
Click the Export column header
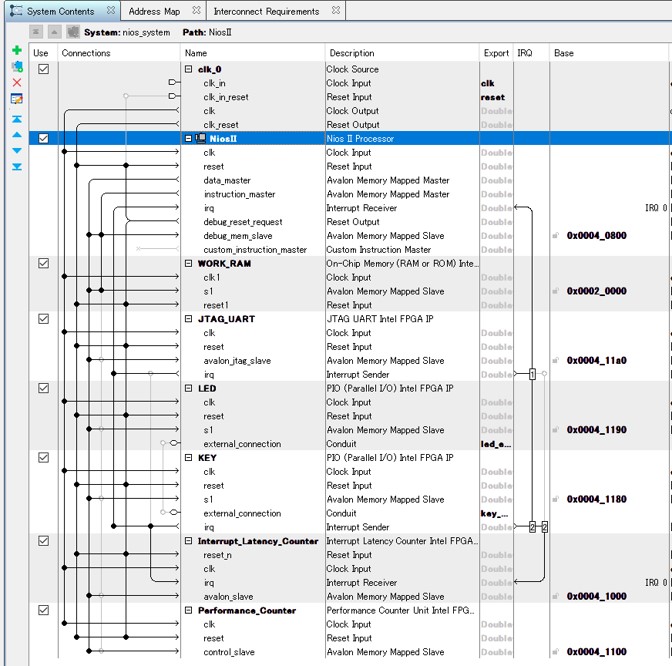tap(496, 53)
